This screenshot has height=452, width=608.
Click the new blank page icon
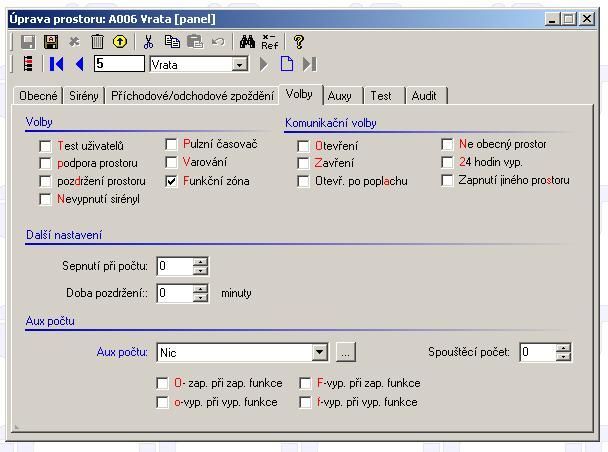coord(287,64)
